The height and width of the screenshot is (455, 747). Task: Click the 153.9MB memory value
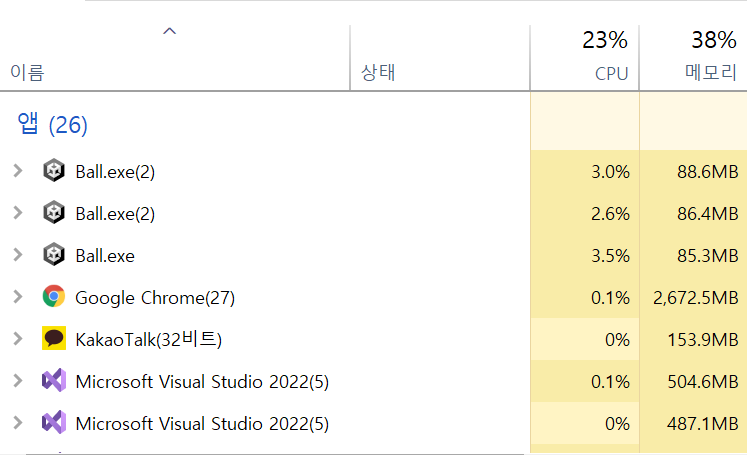click(703, 340)
